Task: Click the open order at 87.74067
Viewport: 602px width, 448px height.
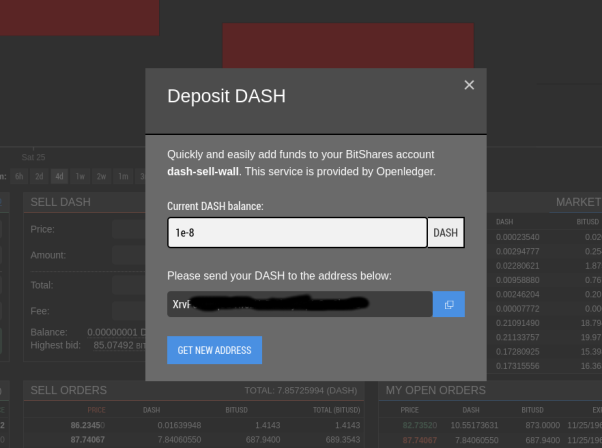Action: point(490,440)
